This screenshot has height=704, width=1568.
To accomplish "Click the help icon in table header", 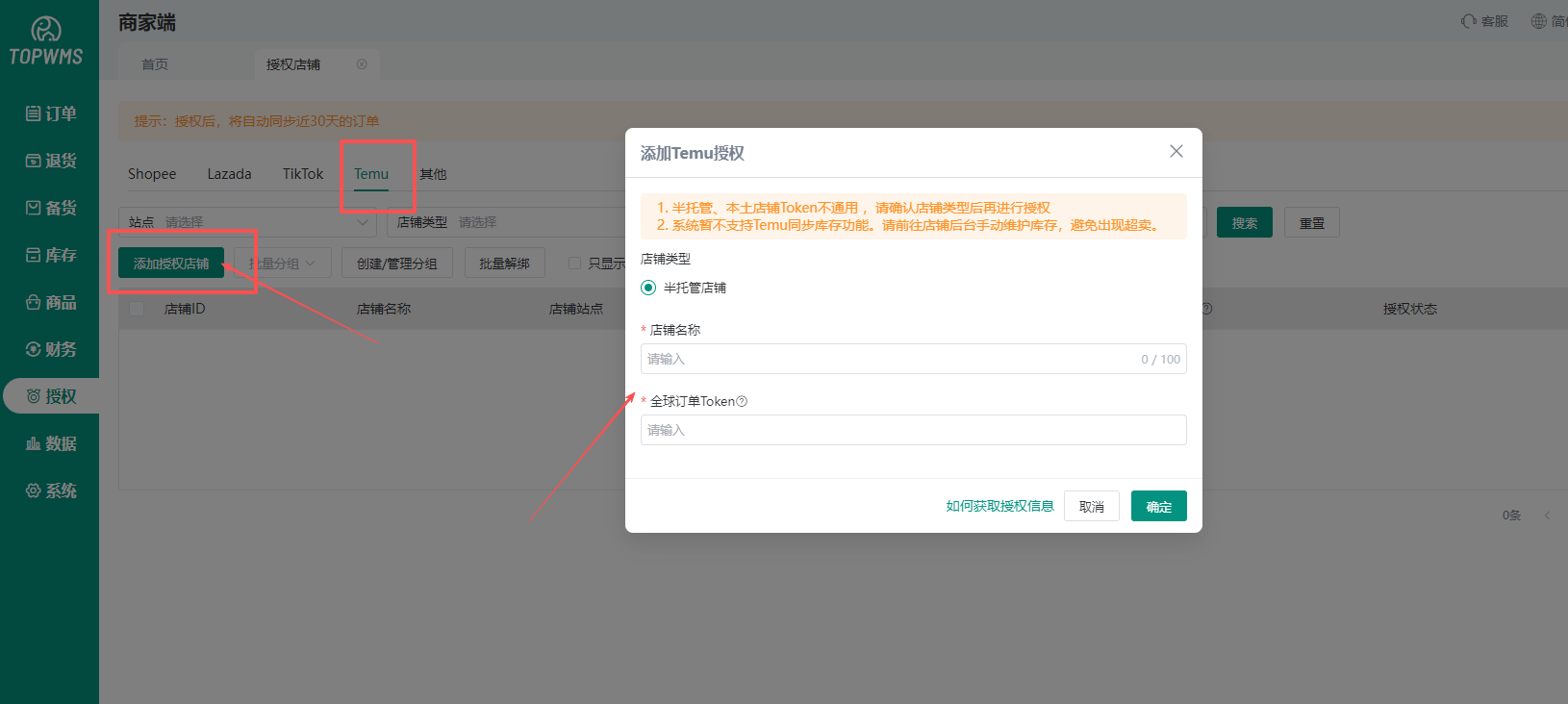I will 1207,309.
